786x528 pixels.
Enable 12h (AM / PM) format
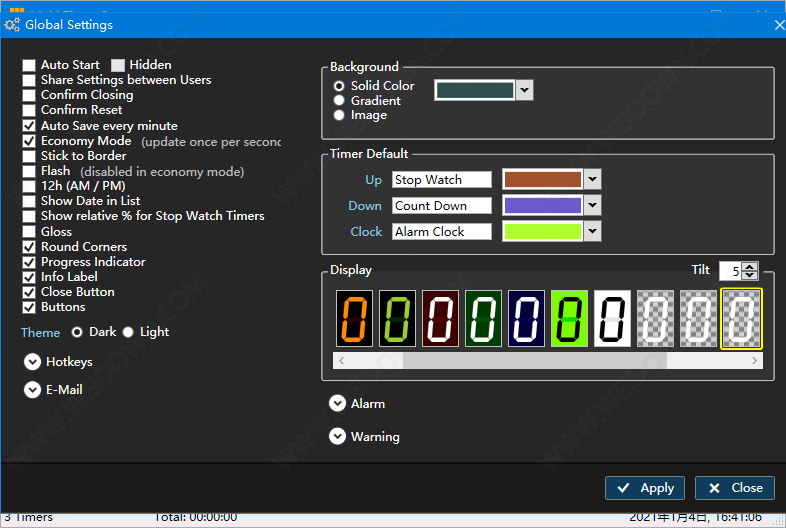pyautogui.click(x=29, y=186)
